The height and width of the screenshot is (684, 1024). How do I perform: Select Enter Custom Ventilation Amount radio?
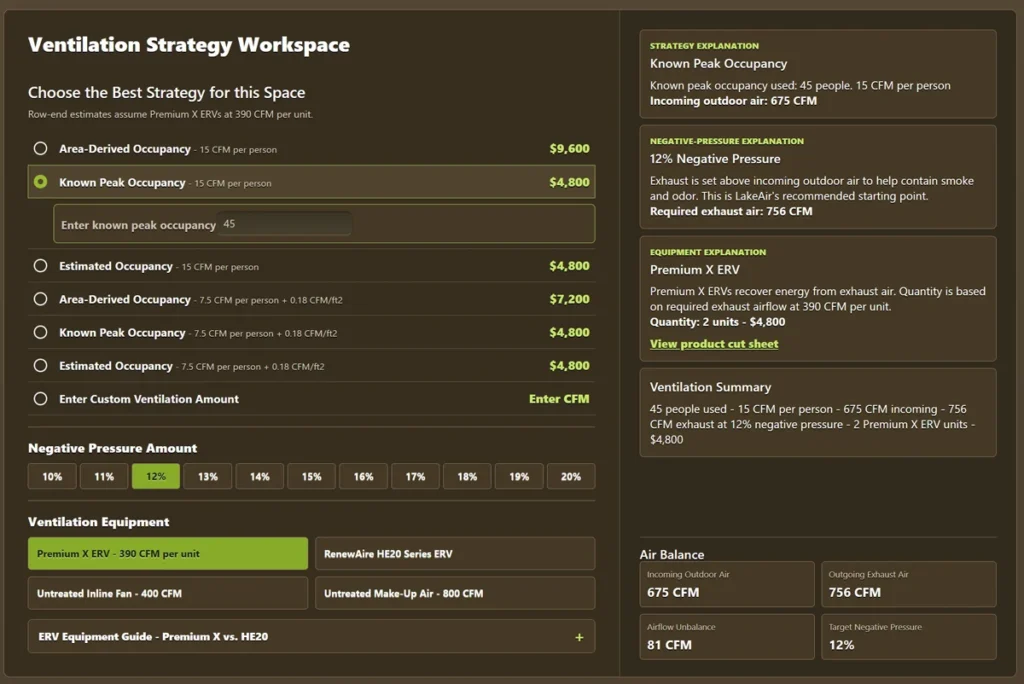click(40, 399)
